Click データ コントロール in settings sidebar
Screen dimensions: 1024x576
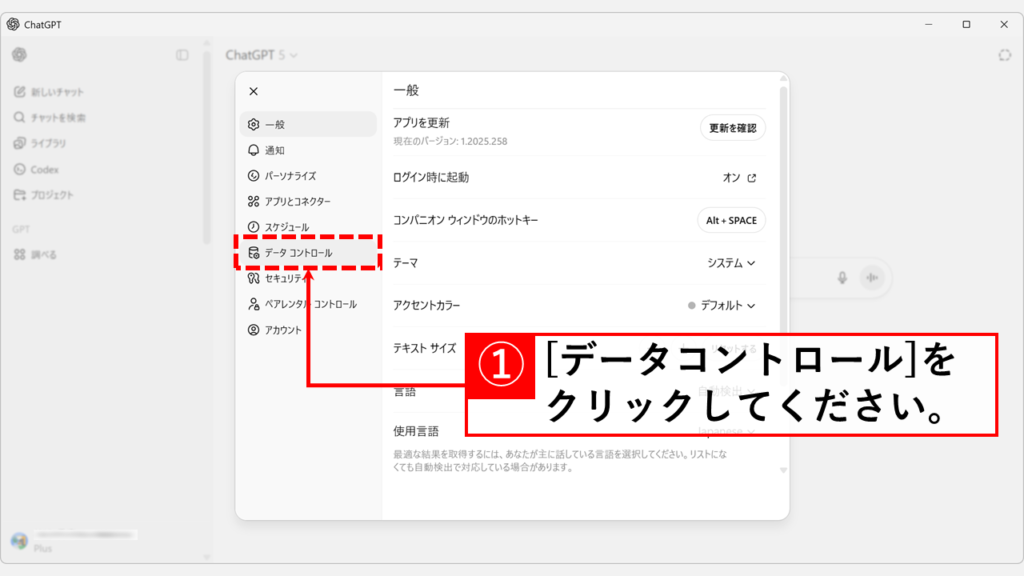pos(298,253)
